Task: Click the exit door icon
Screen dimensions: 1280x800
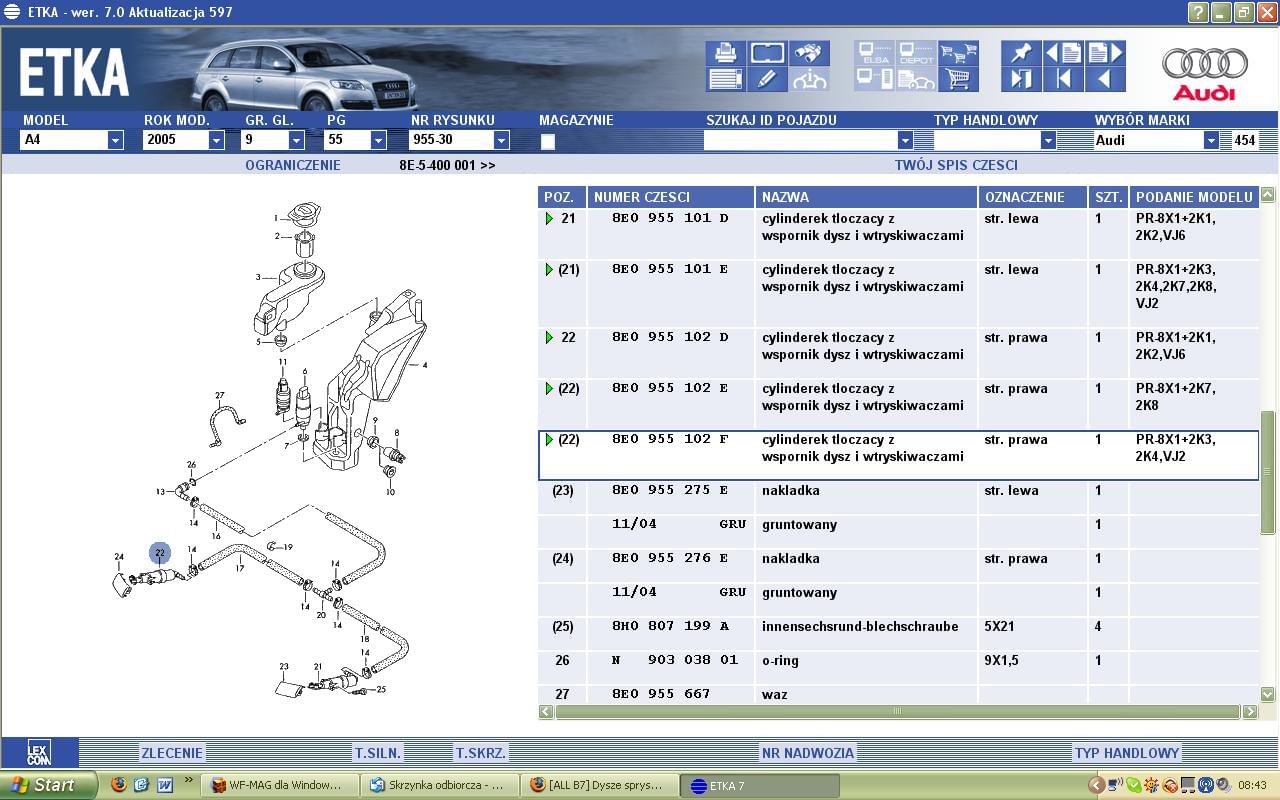Action: coord(1021,80)
